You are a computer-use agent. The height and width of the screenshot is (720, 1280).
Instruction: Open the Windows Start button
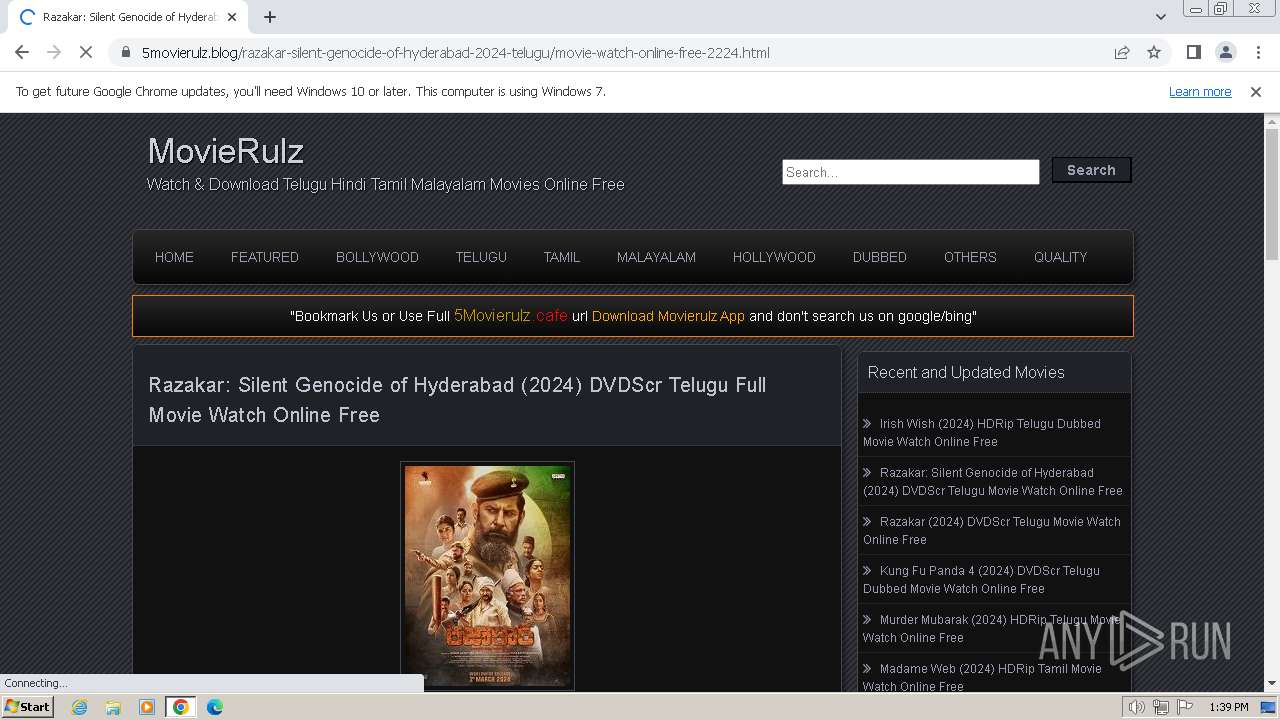pyautogui.click(x=27, y=706)
